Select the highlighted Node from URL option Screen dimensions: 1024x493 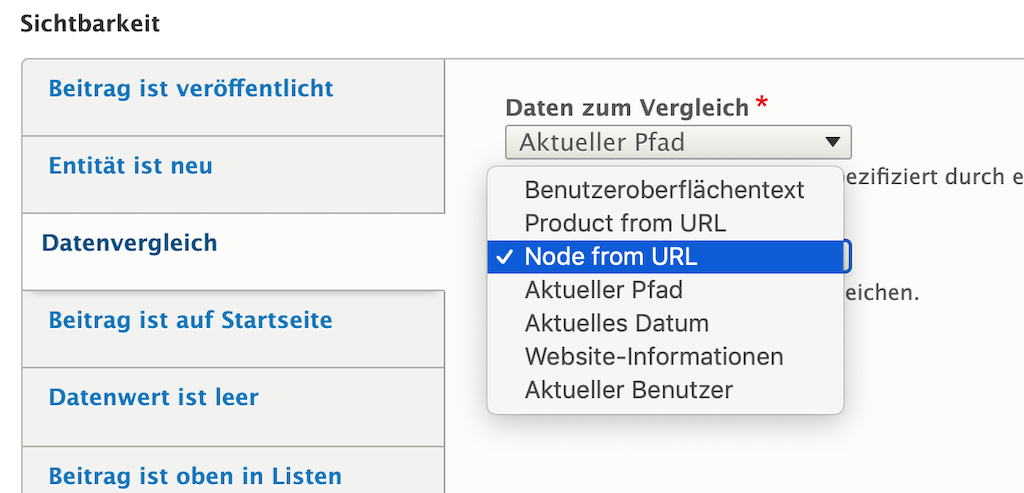[x=611, y=257]
